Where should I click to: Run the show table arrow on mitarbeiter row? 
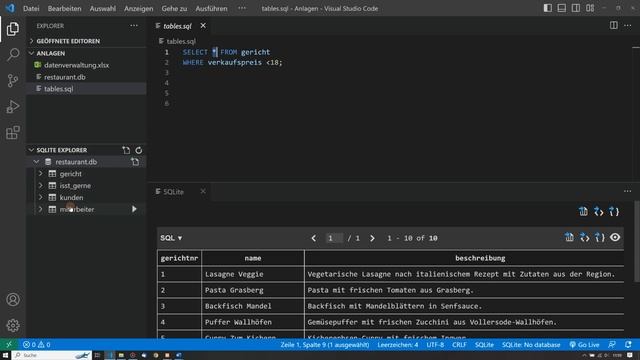[134, 209]
